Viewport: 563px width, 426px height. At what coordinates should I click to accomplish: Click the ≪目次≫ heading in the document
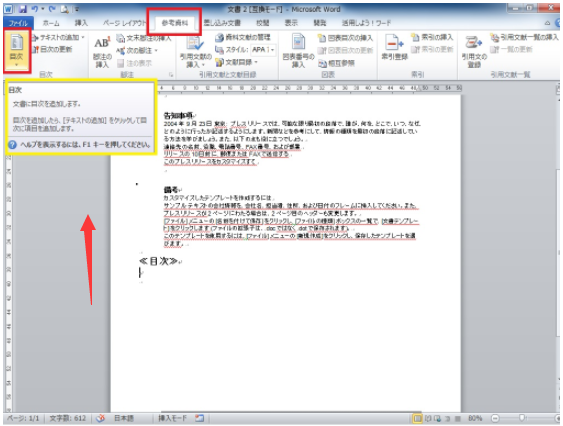(x=159, y=261)
